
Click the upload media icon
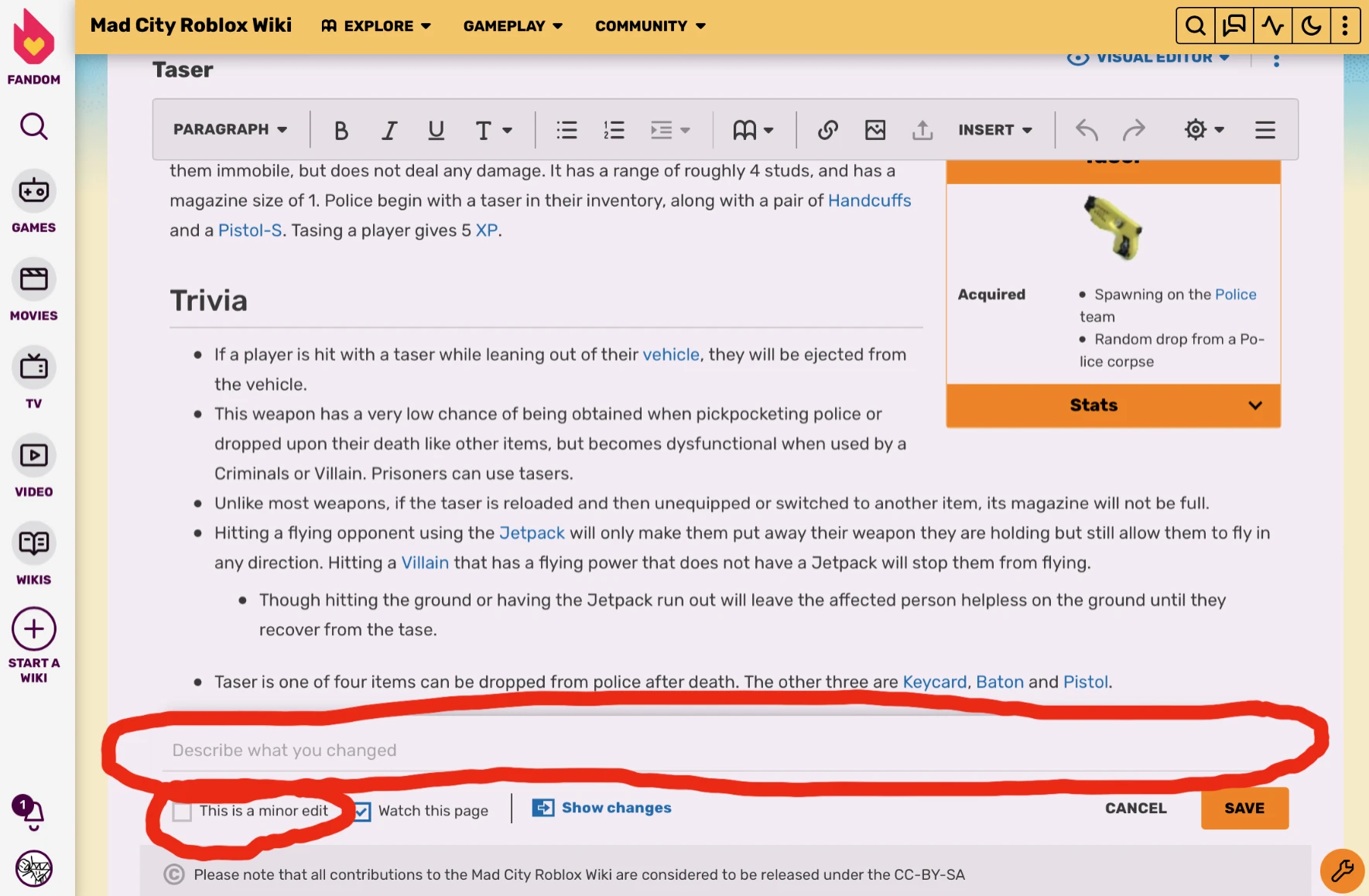click(922, 130)
